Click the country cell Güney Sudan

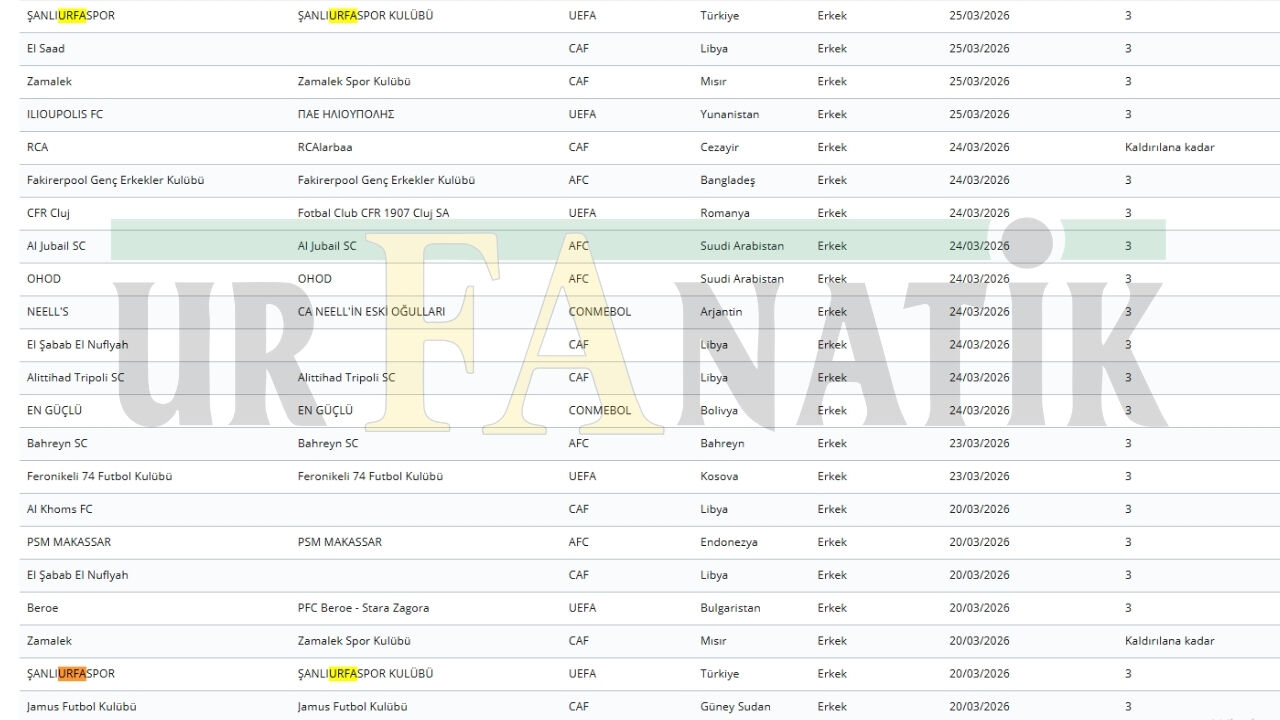tap(736, 707)
